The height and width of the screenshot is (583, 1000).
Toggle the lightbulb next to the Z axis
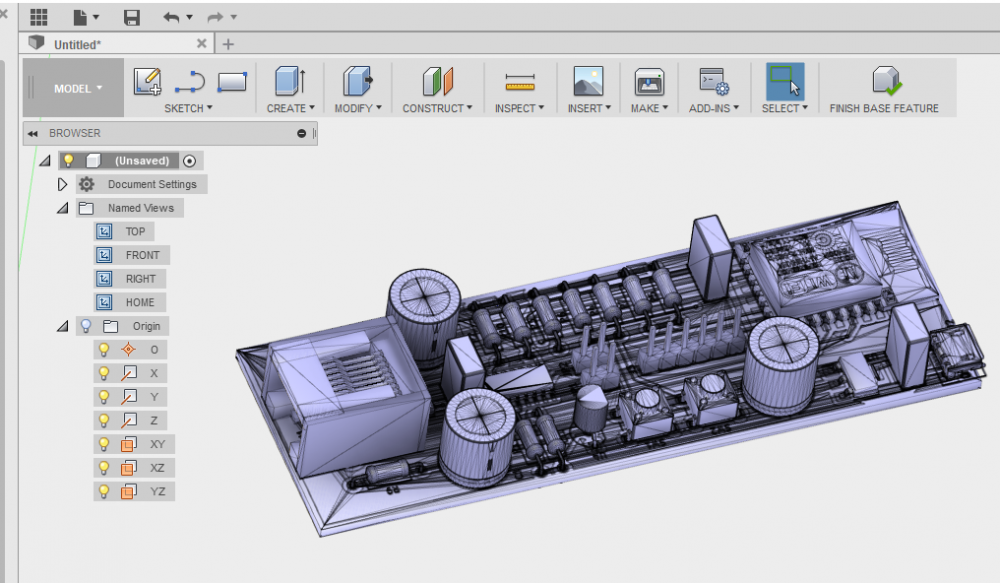click(103, 420)
